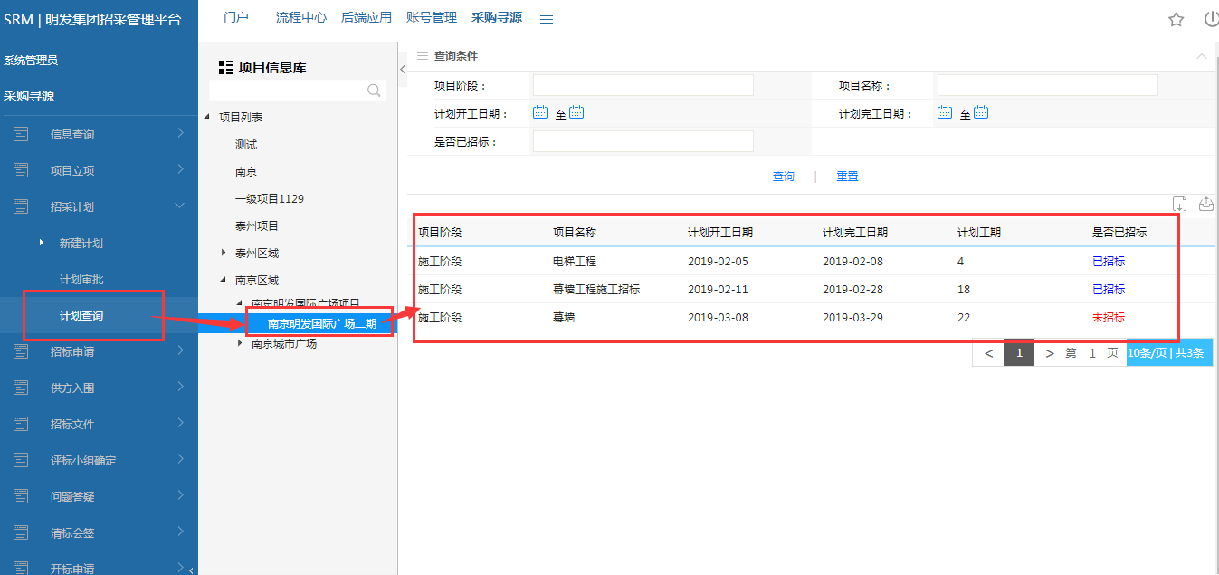Image resolution: width=1219 pixels, height=575 pixels.
Task: Click the star favorites icon in the top bar
Action: (x=1176, y=19)
